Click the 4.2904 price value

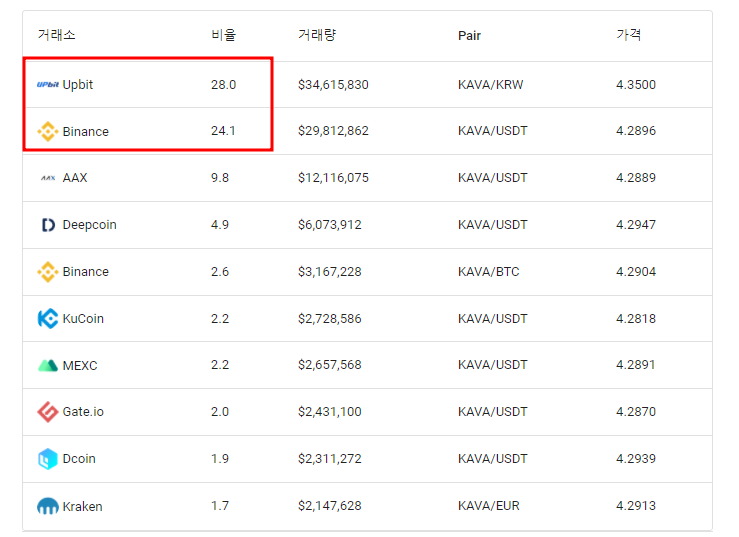636,272
